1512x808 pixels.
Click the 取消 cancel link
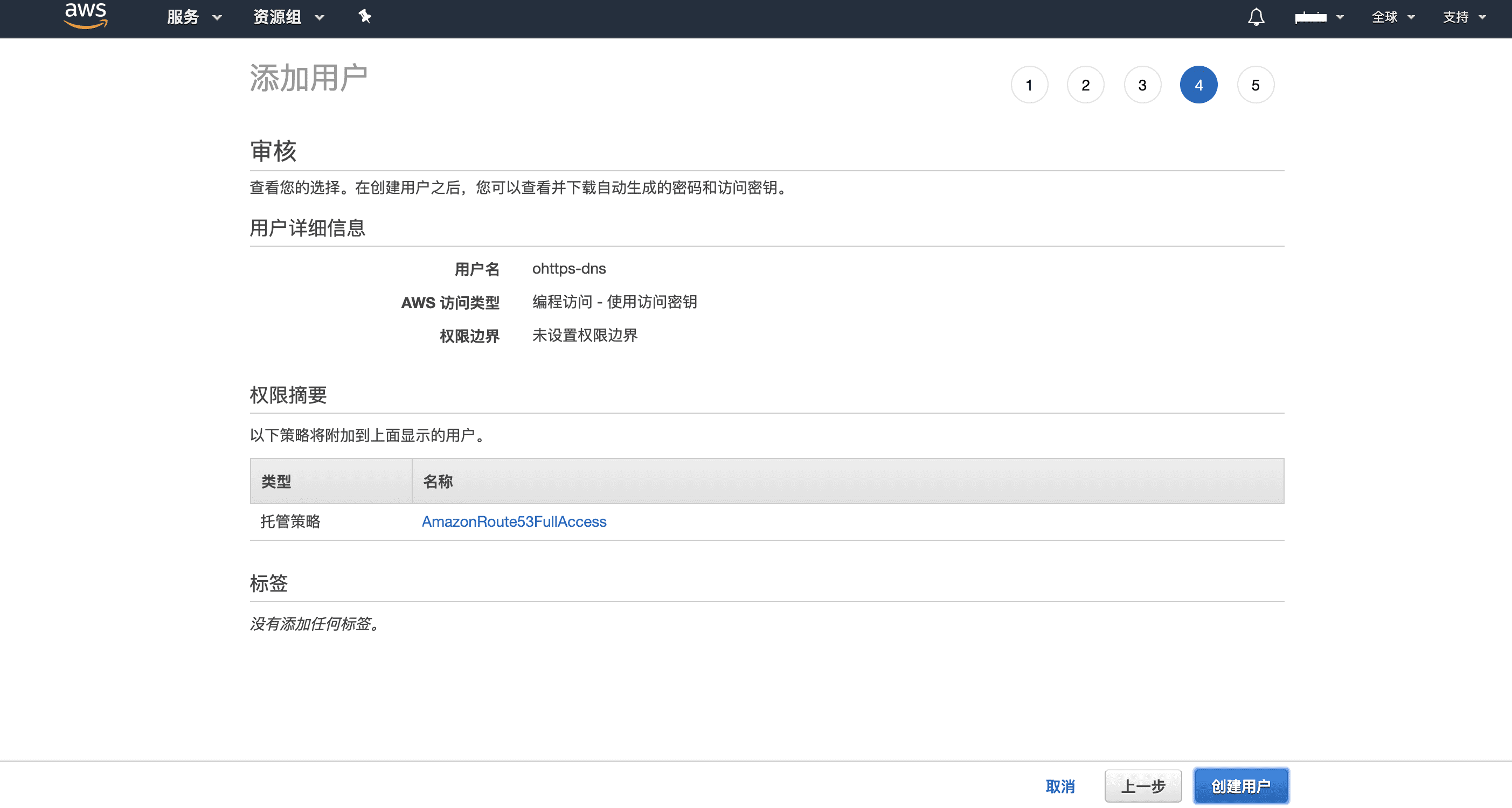(x=1060, y=786)
